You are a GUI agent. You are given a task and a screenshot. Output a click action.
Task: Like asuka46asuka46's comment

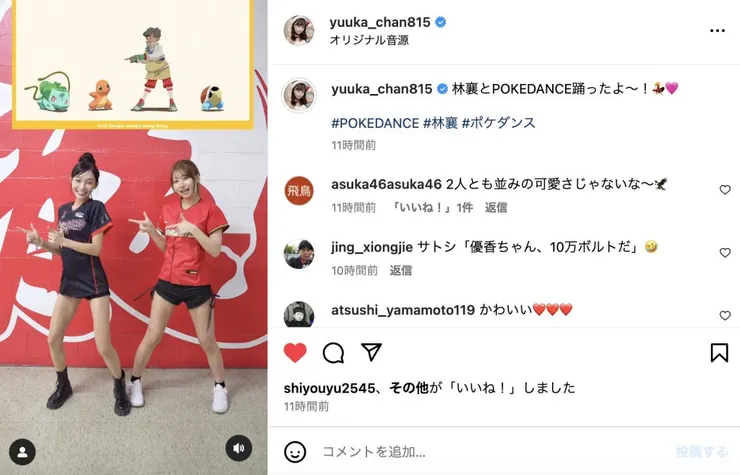pyautogui.click(x=725, y=190)
